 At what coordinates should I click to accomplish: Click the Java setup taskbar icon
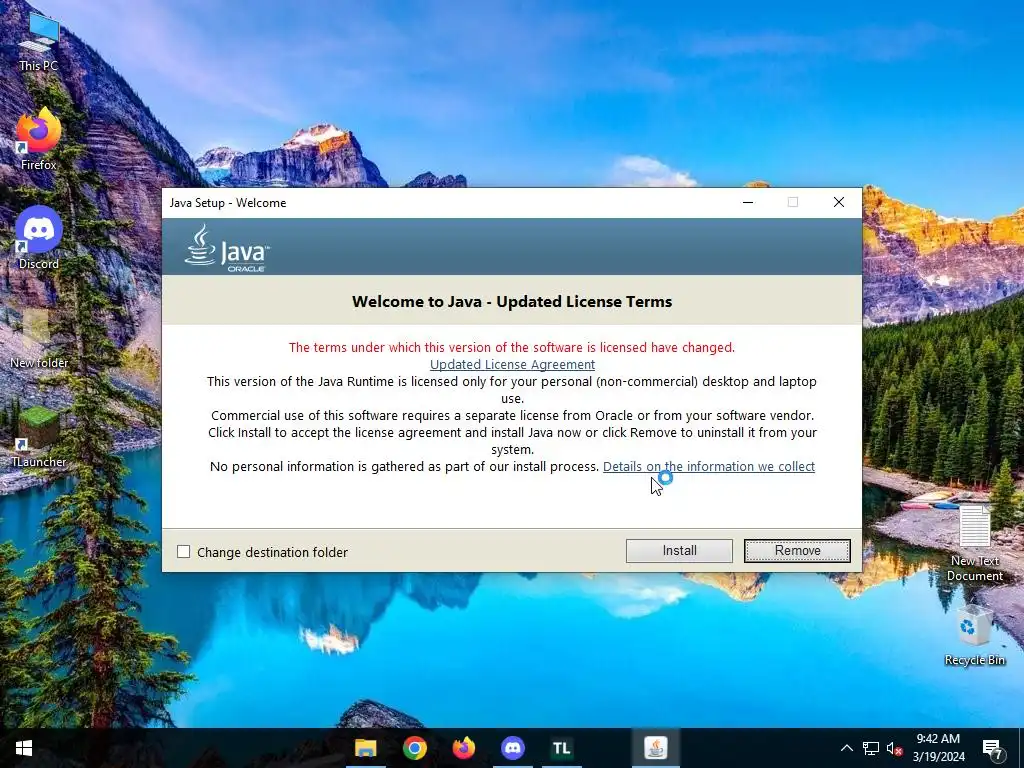pos(656,748)
